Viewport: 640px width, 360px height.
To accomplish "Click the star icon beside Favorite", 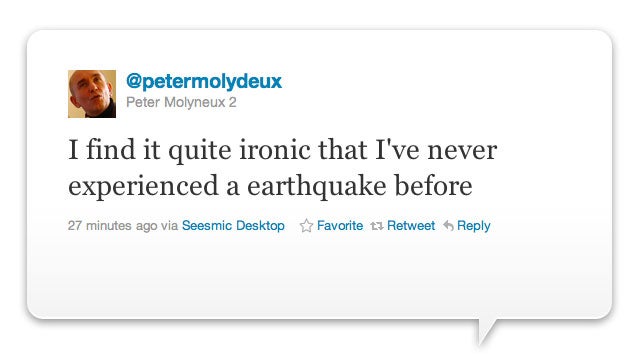I will tap(306, 226).
